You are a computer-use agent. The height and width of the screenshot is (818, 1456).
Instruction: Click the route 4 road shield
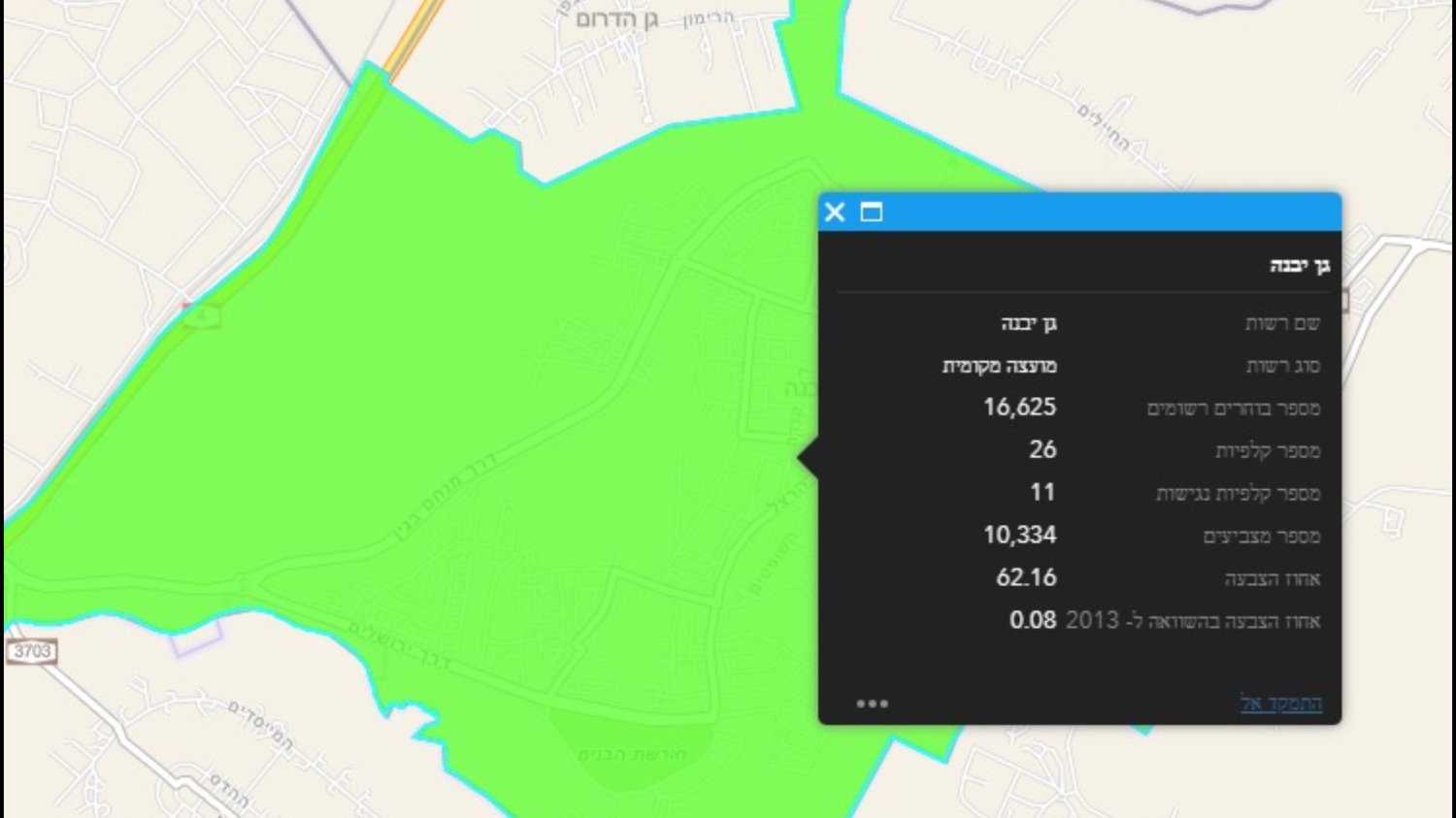tap(201, 315)
